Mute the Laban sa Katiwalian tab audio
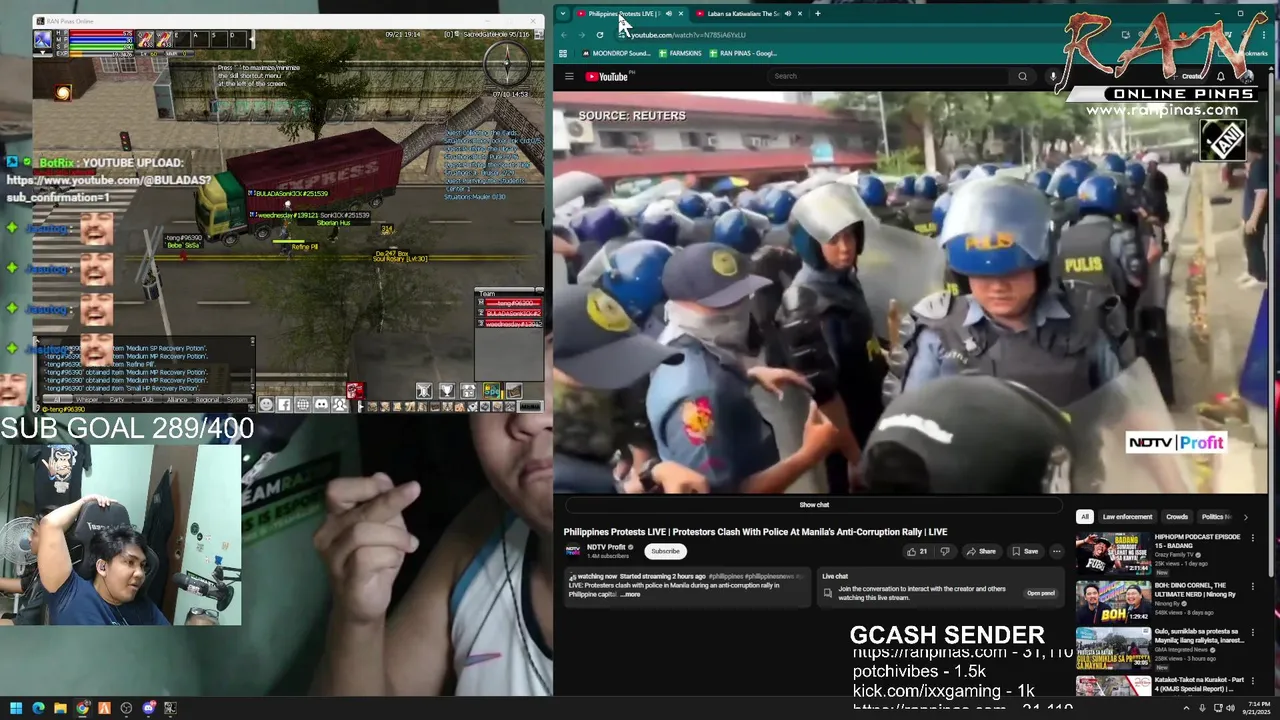1280x720 pixels. pyautogui.click(x=787, y=14)
